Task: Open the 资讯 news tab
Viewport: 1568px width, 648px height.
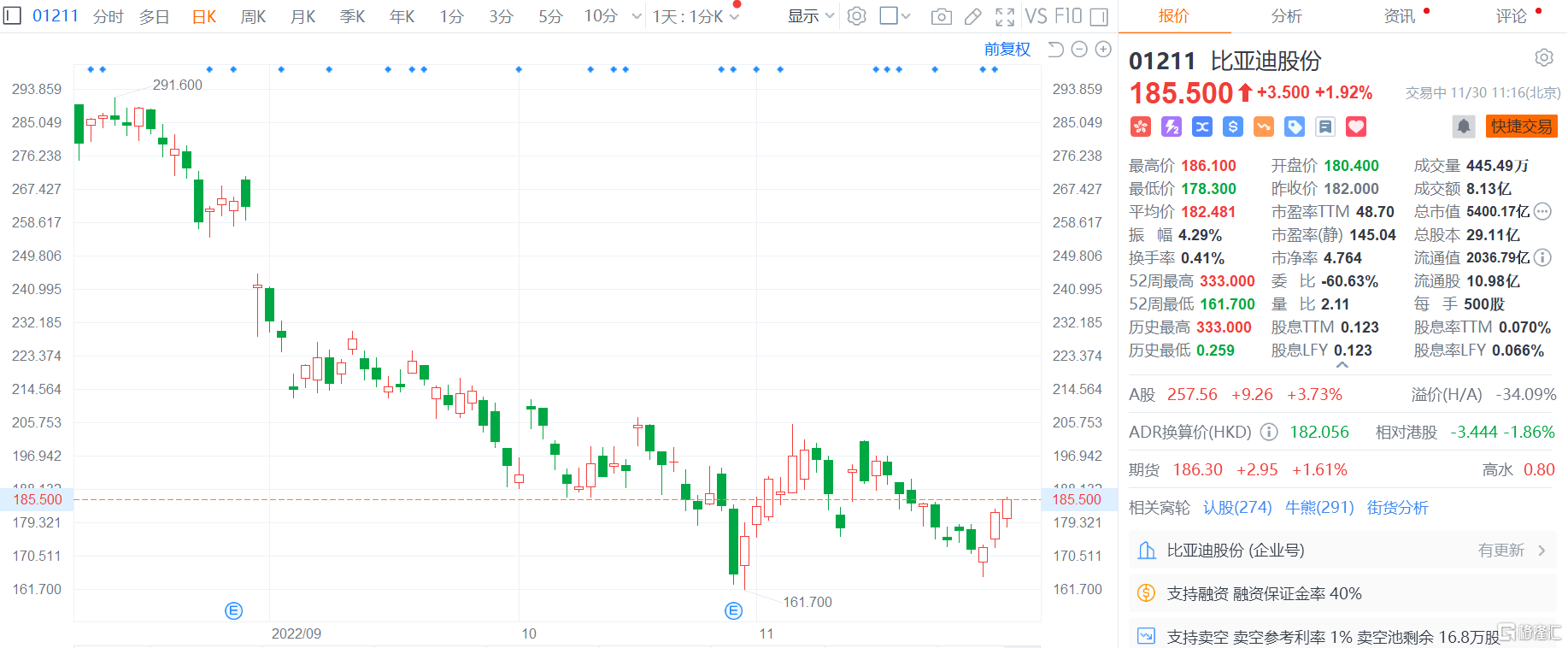Action: tap(1399, 16)
